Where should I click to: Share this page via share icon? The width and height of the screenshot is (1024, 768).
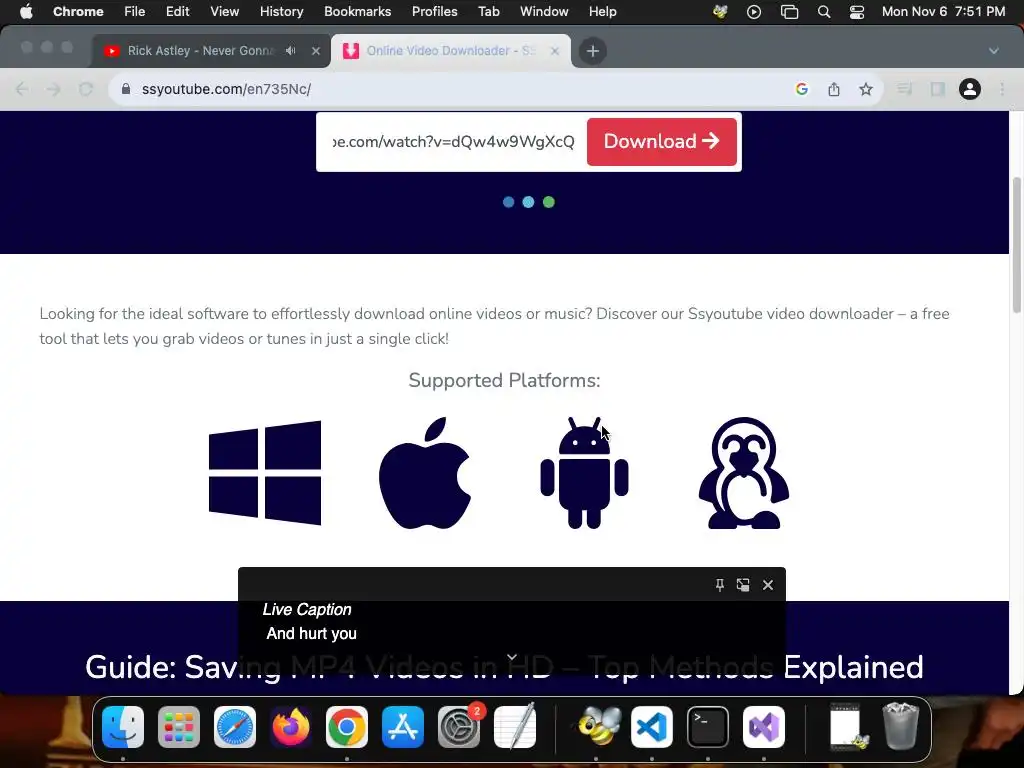pos(834,89)
